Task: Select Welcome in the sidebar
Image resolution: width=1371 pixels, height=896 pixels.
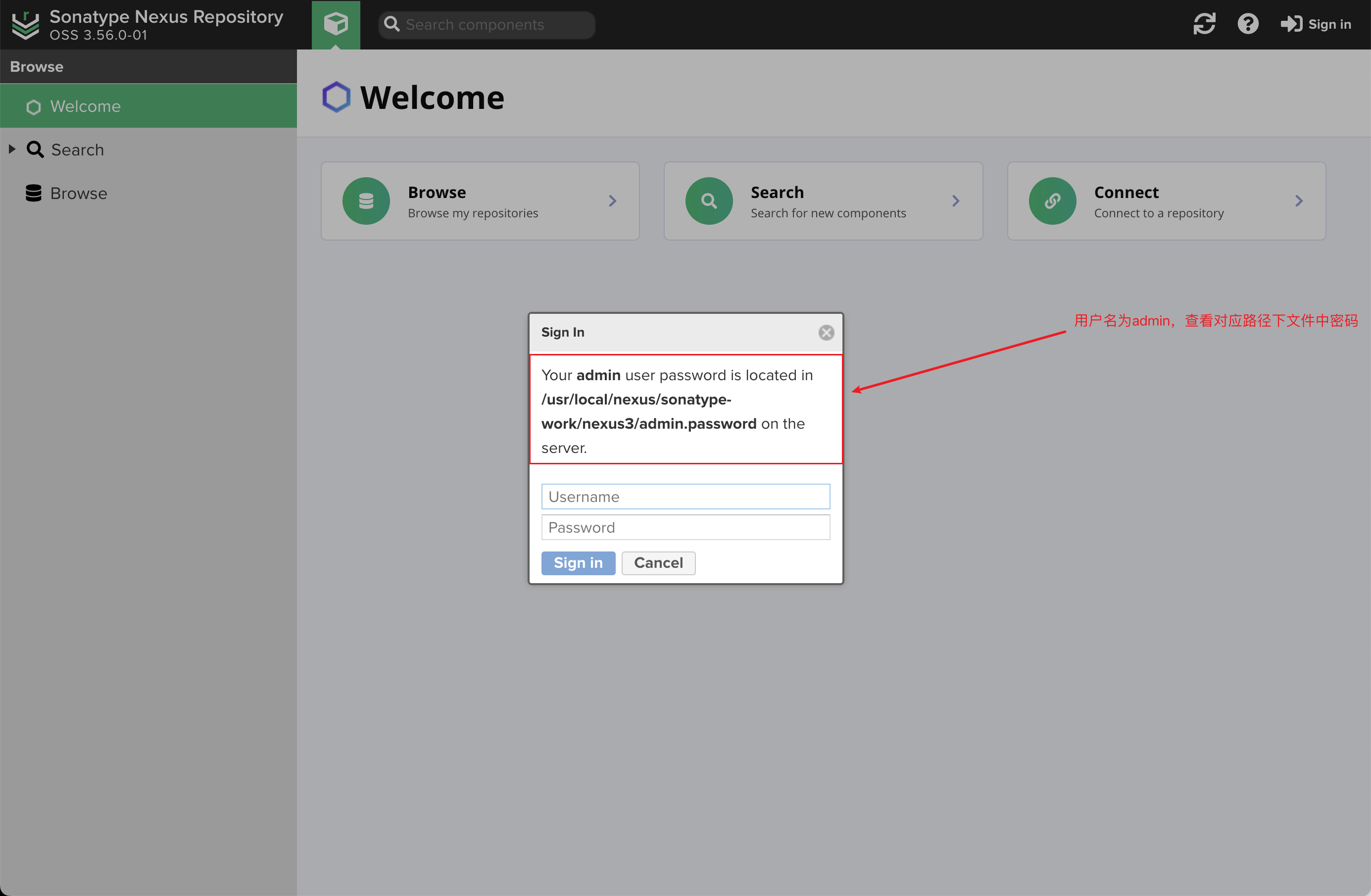Action: [x=148, y=106]
